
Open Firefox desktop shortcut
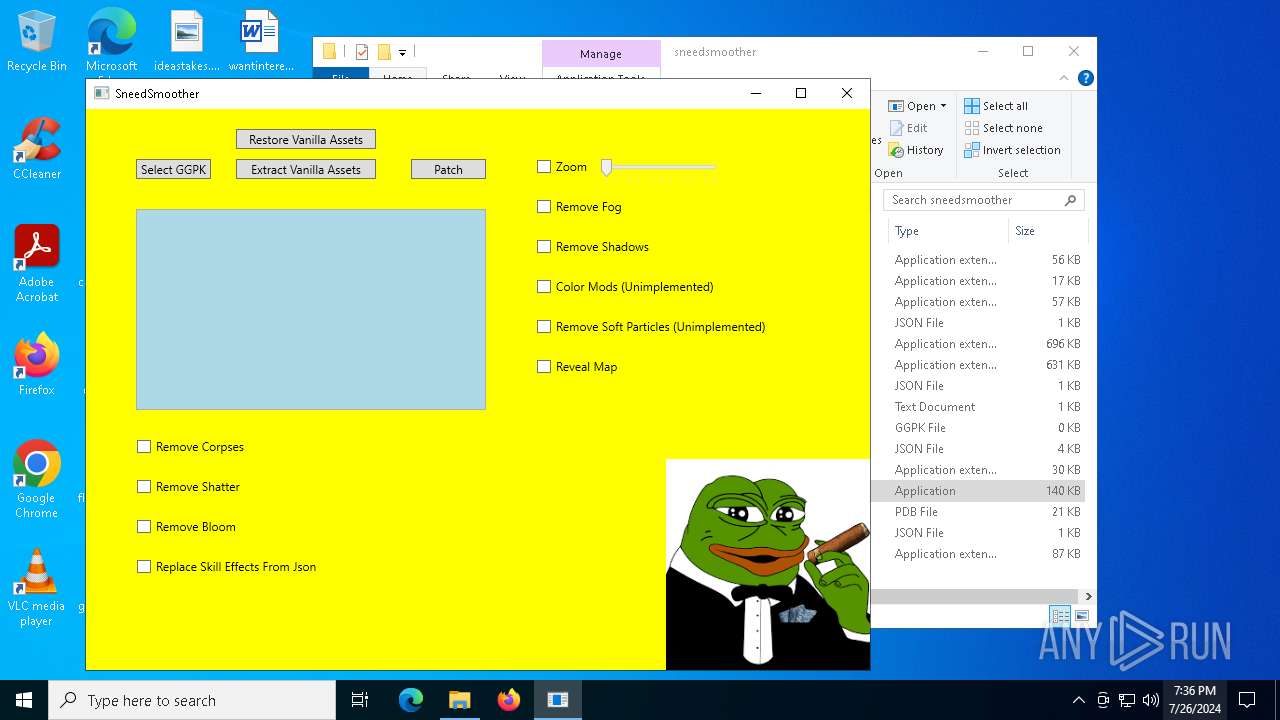(x=37, y=365)
